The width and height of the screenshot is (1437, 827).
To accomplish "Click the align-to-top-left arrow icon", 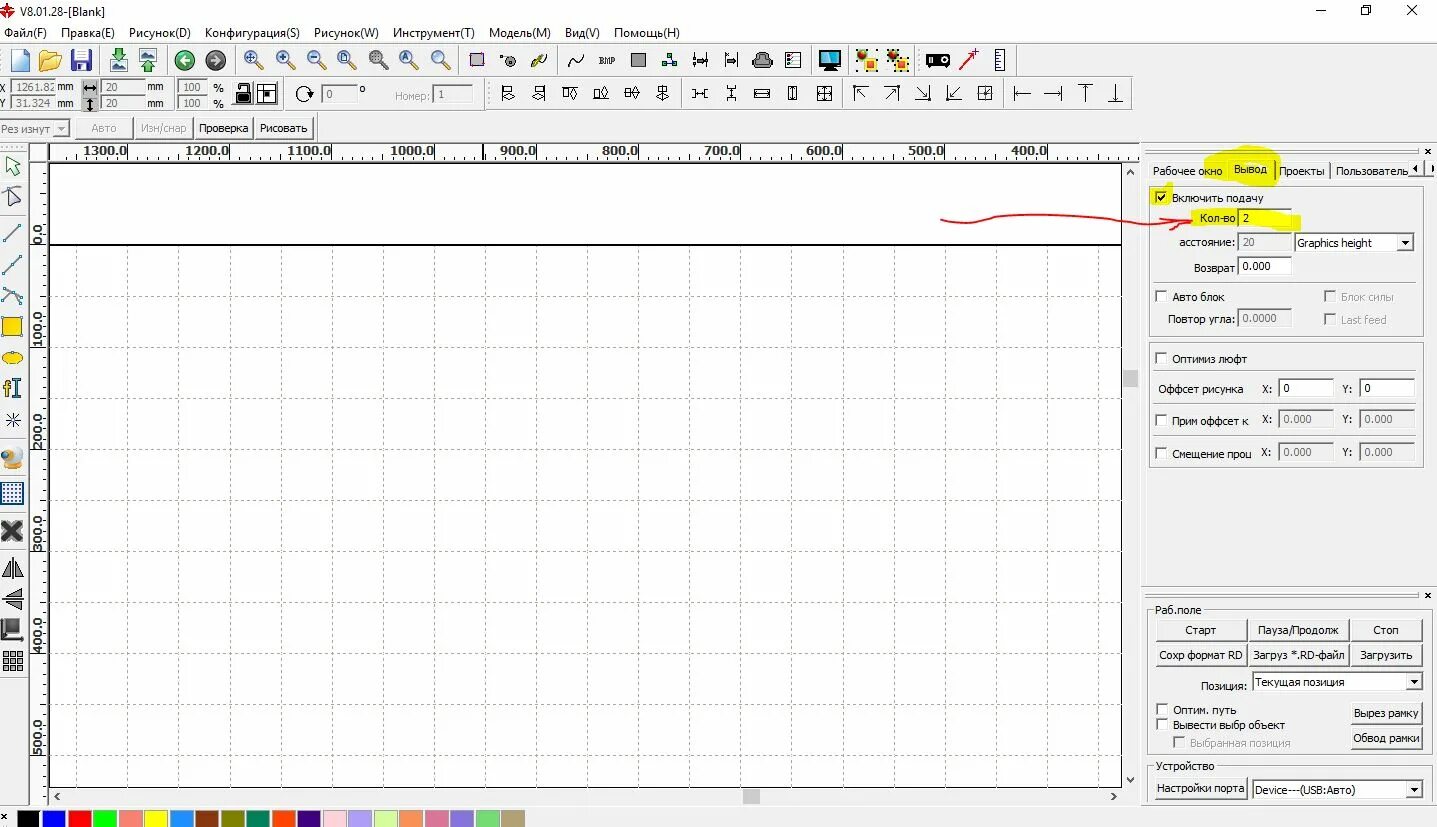I will [x=860, y=94].
